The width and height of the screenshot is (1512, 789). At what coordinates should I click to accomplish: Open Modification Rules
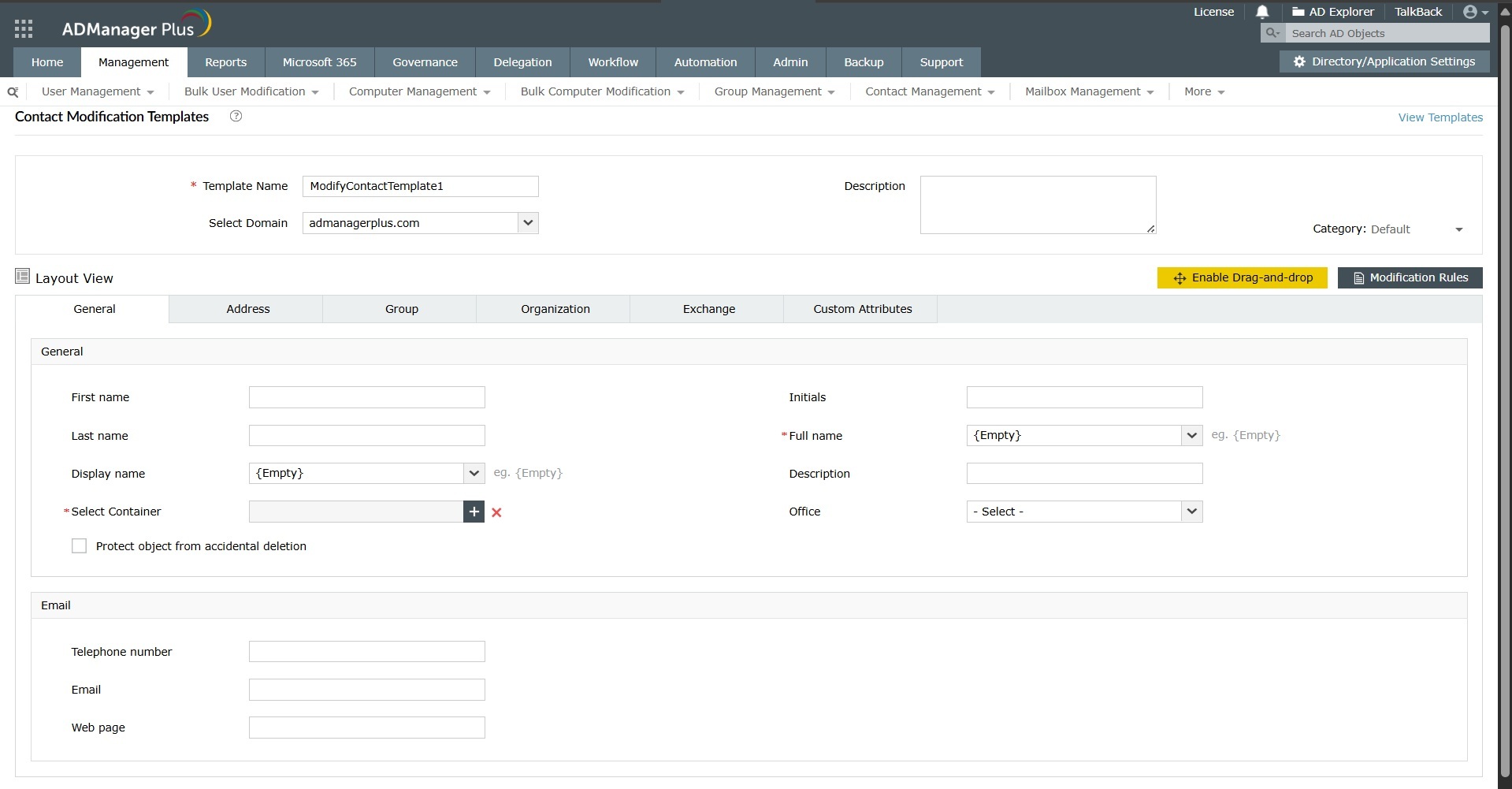click(x=1410, y=277)
